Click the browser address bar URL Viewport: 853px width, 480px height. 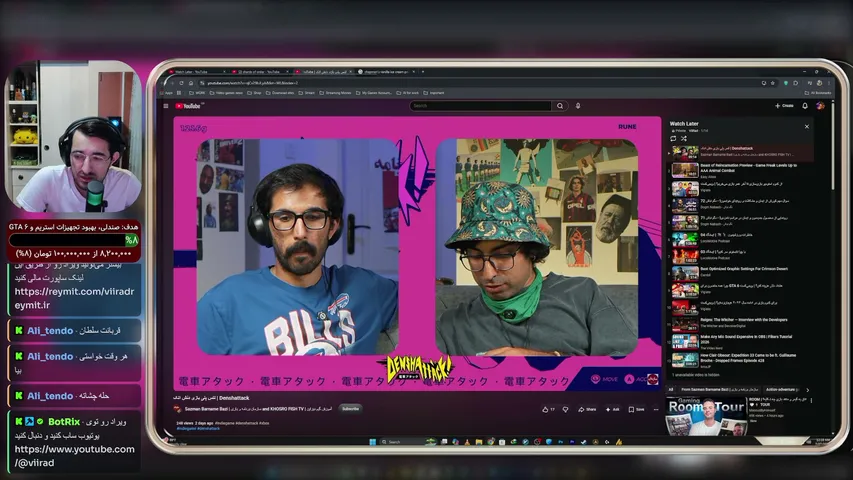(252, 83)
